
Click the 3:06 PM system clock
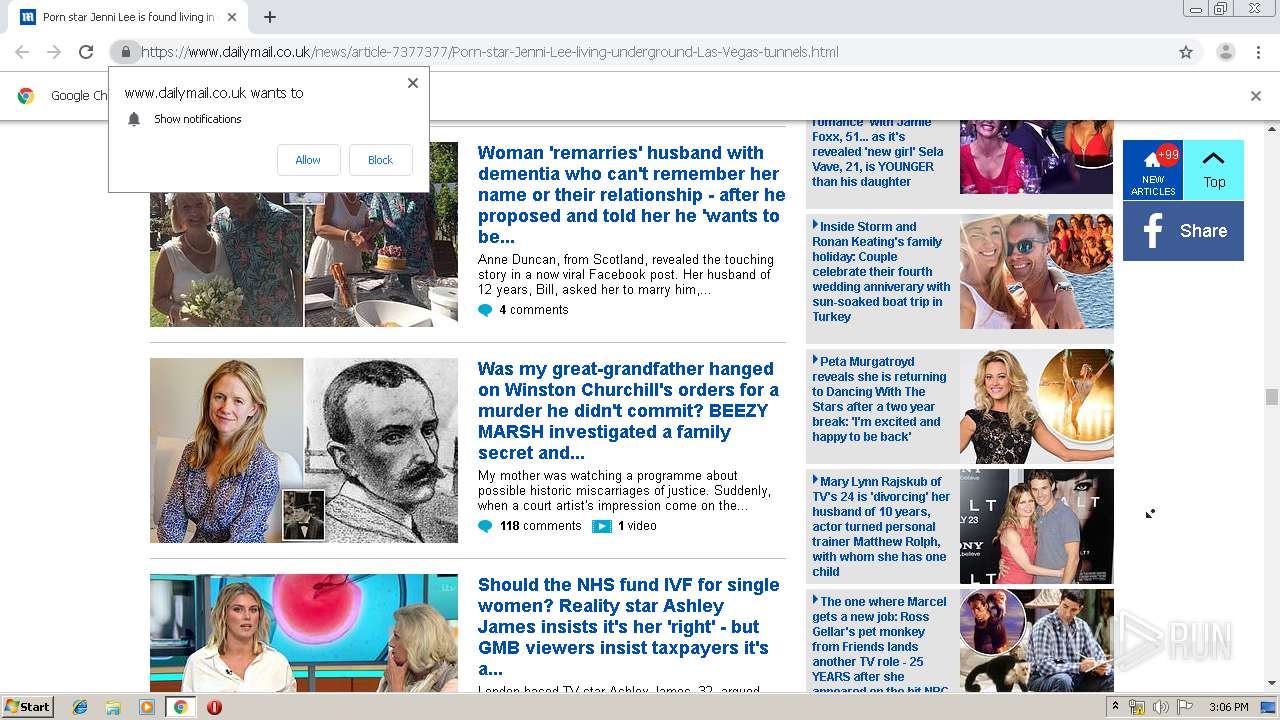click(x=1228, y=707)
